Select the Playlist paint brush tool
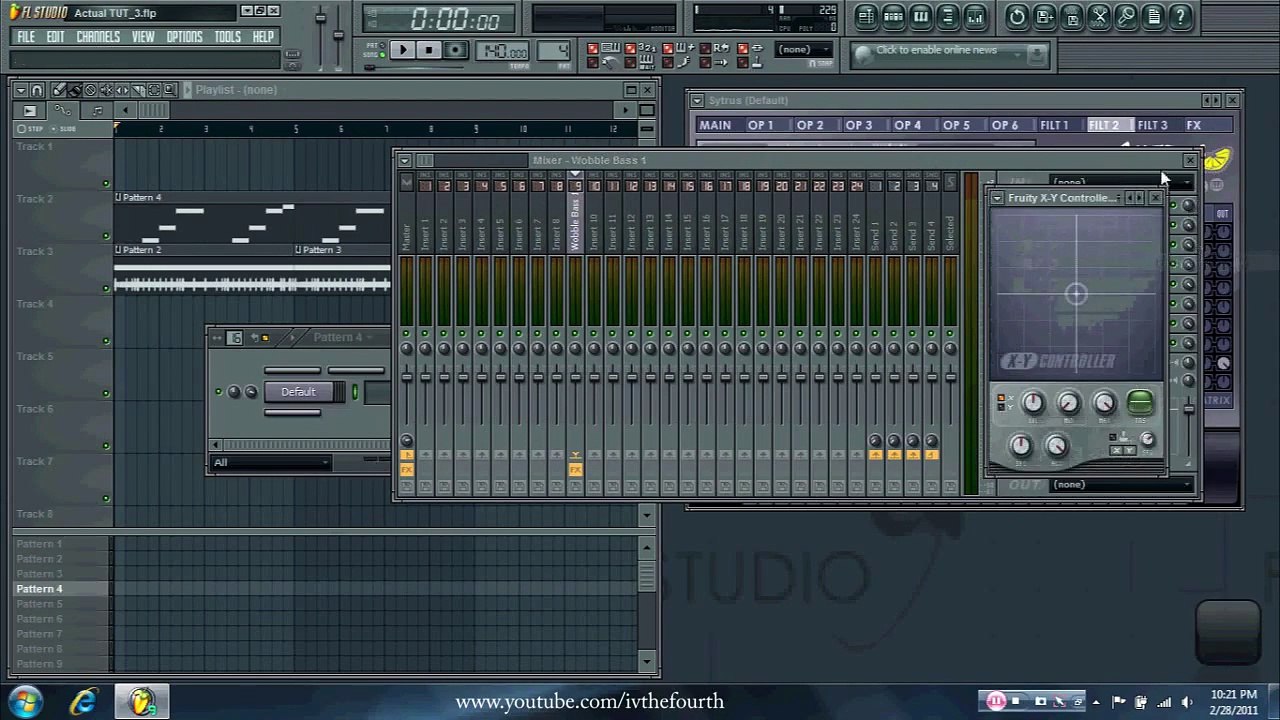 click(x=74, y=90)
